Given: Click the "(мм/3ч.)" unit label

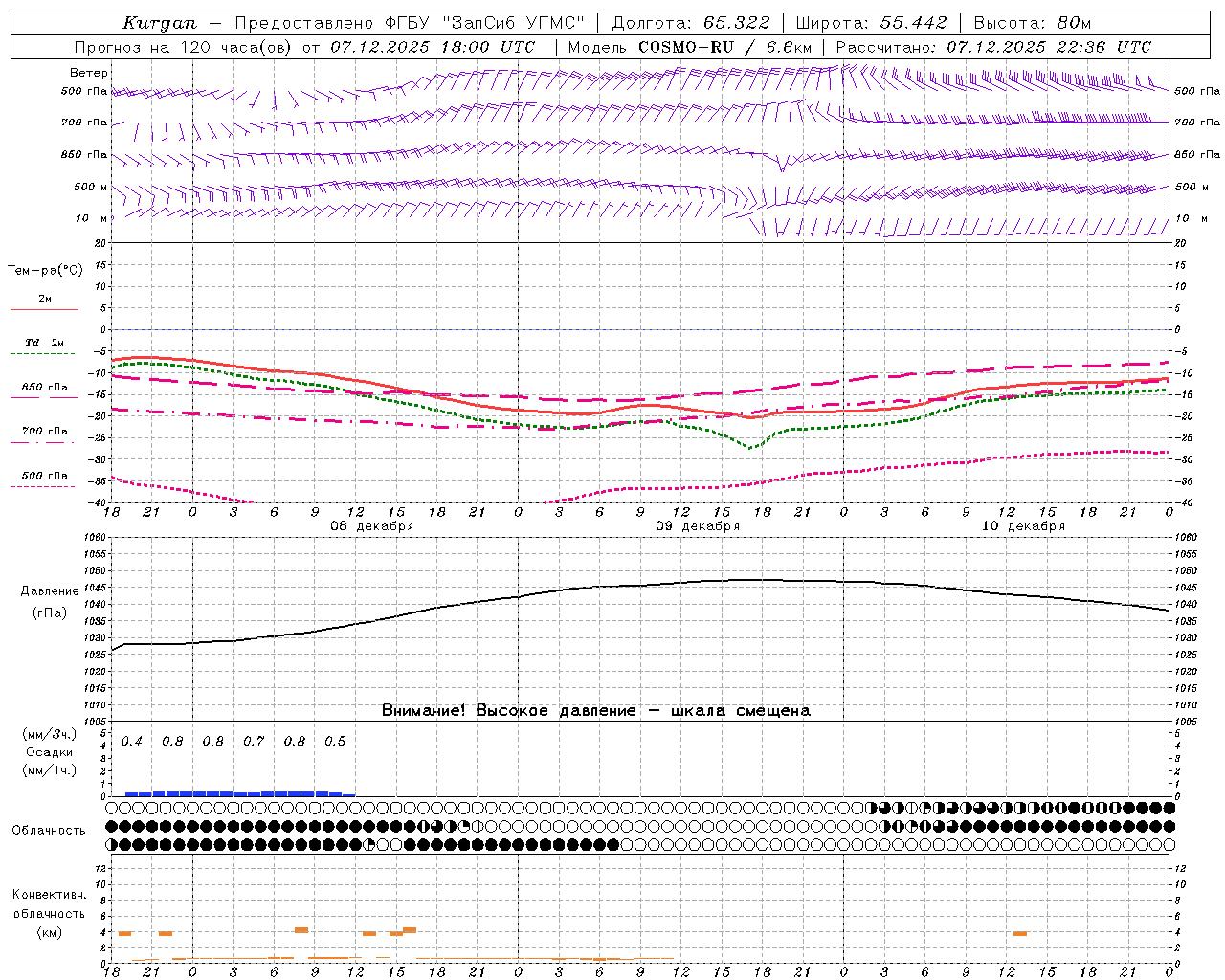Looking at the screenshot, I should [50, 734].
